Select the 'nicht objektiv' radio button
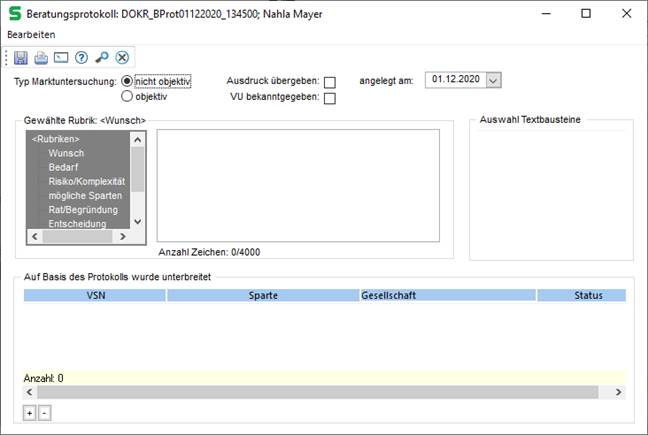Image resolution: width=648 pixels, height=435 pixels. [x=127, y=81]
